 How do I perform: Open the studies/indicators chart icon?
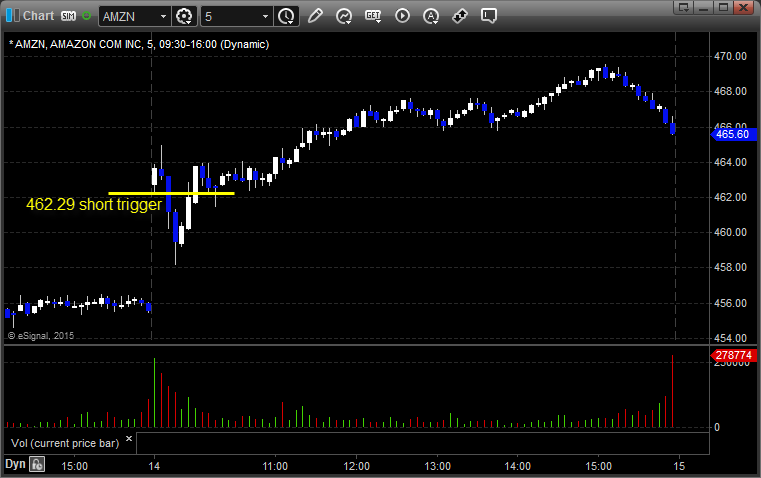(344, 16)
